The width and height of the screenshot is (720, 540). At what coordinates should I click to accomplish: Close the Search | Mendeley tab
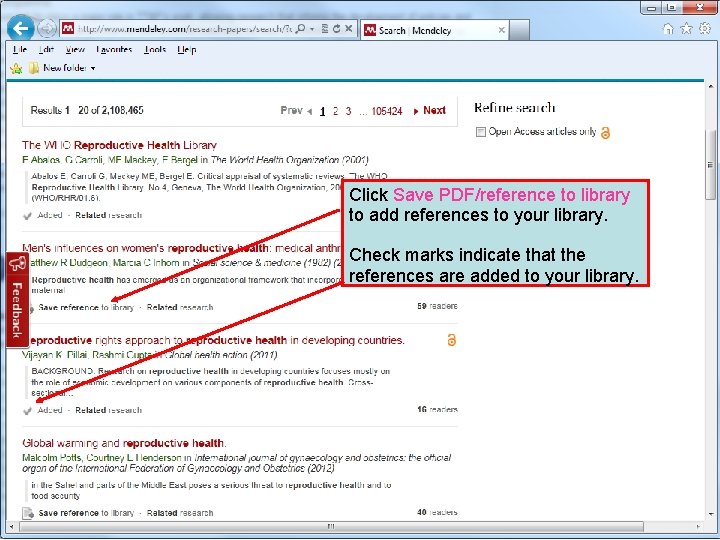(501, 30)
